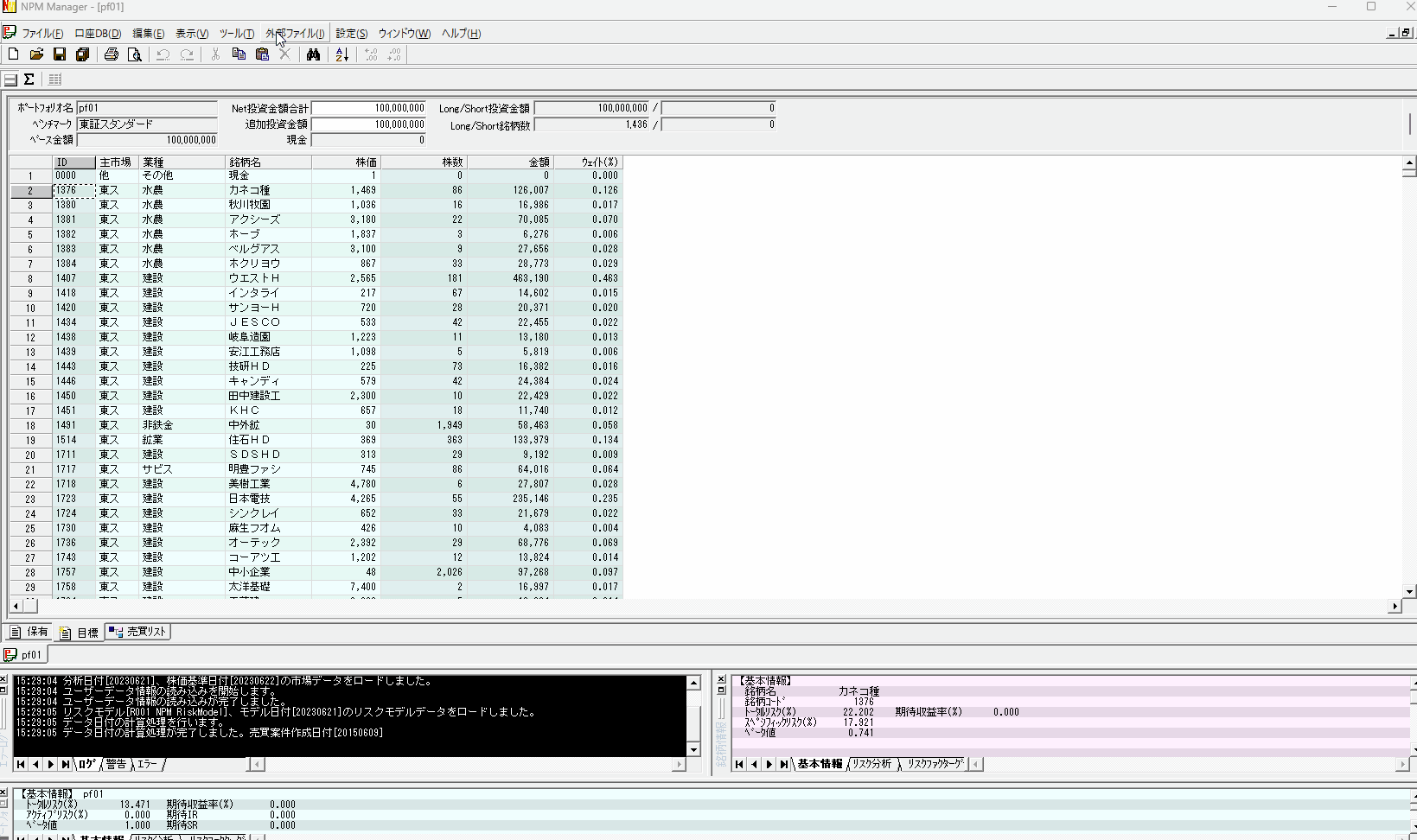Open the 口座DB menu

pyautogui.click(x=98, y=34)
